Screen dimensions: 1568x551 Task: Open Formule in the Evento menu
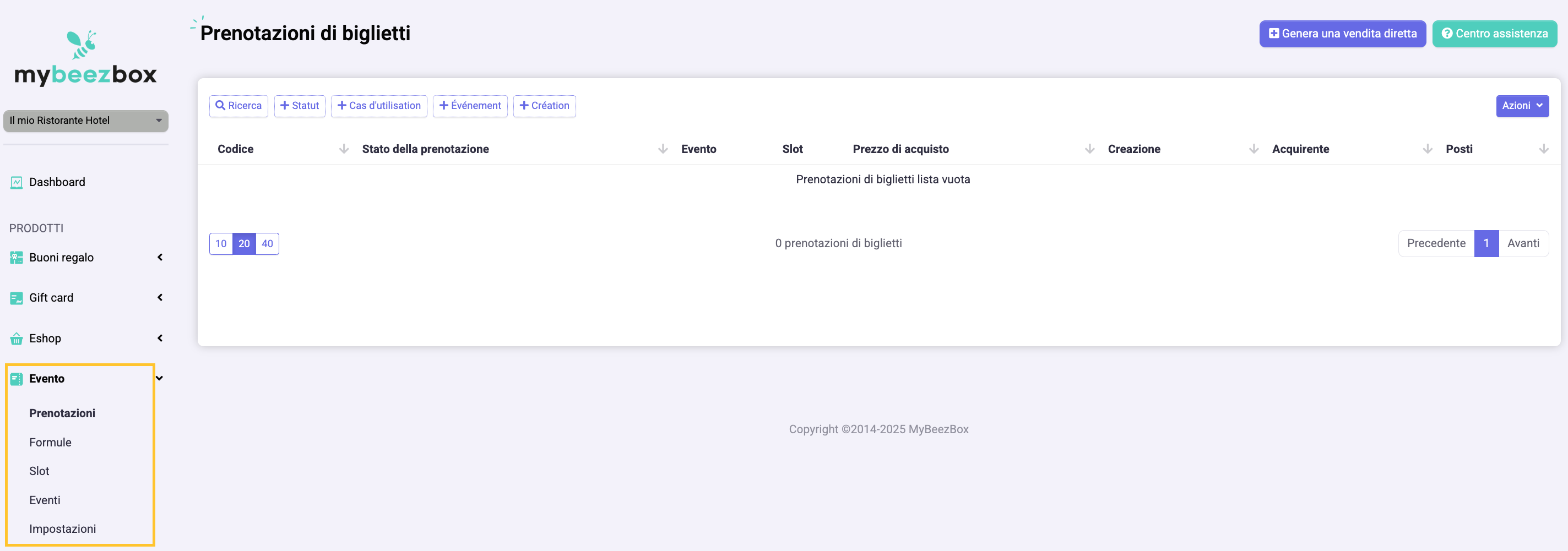tap(51, 443)
